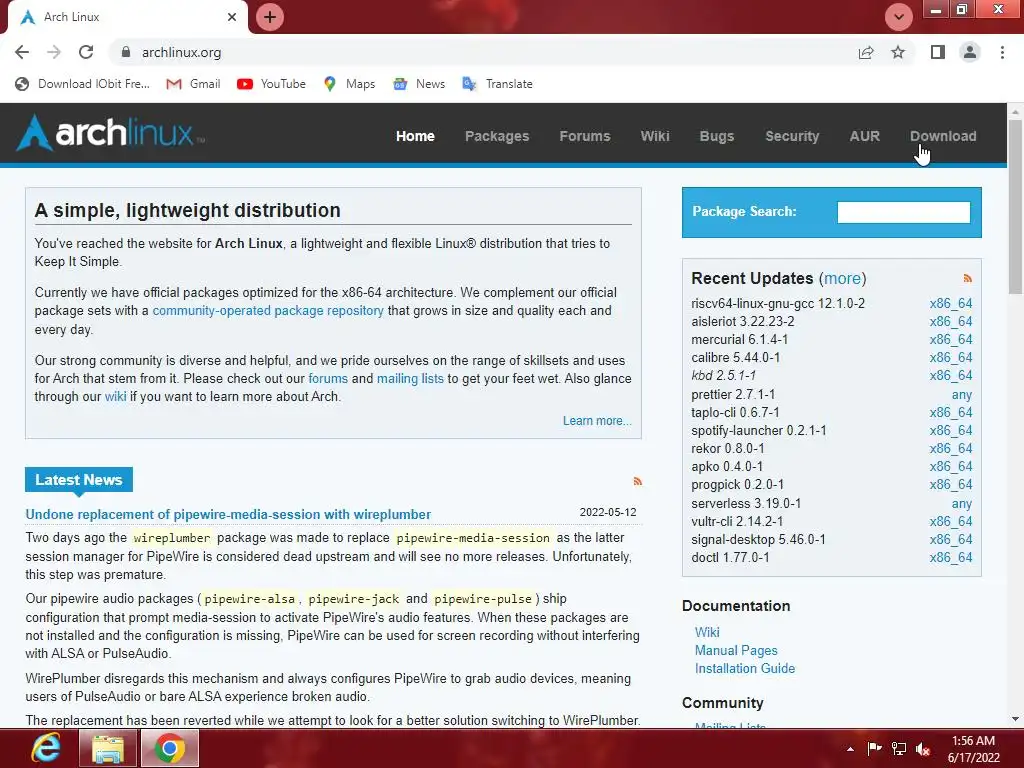
Task: Open the doctl 1.77.0-1 package
Action: [730, 558]
